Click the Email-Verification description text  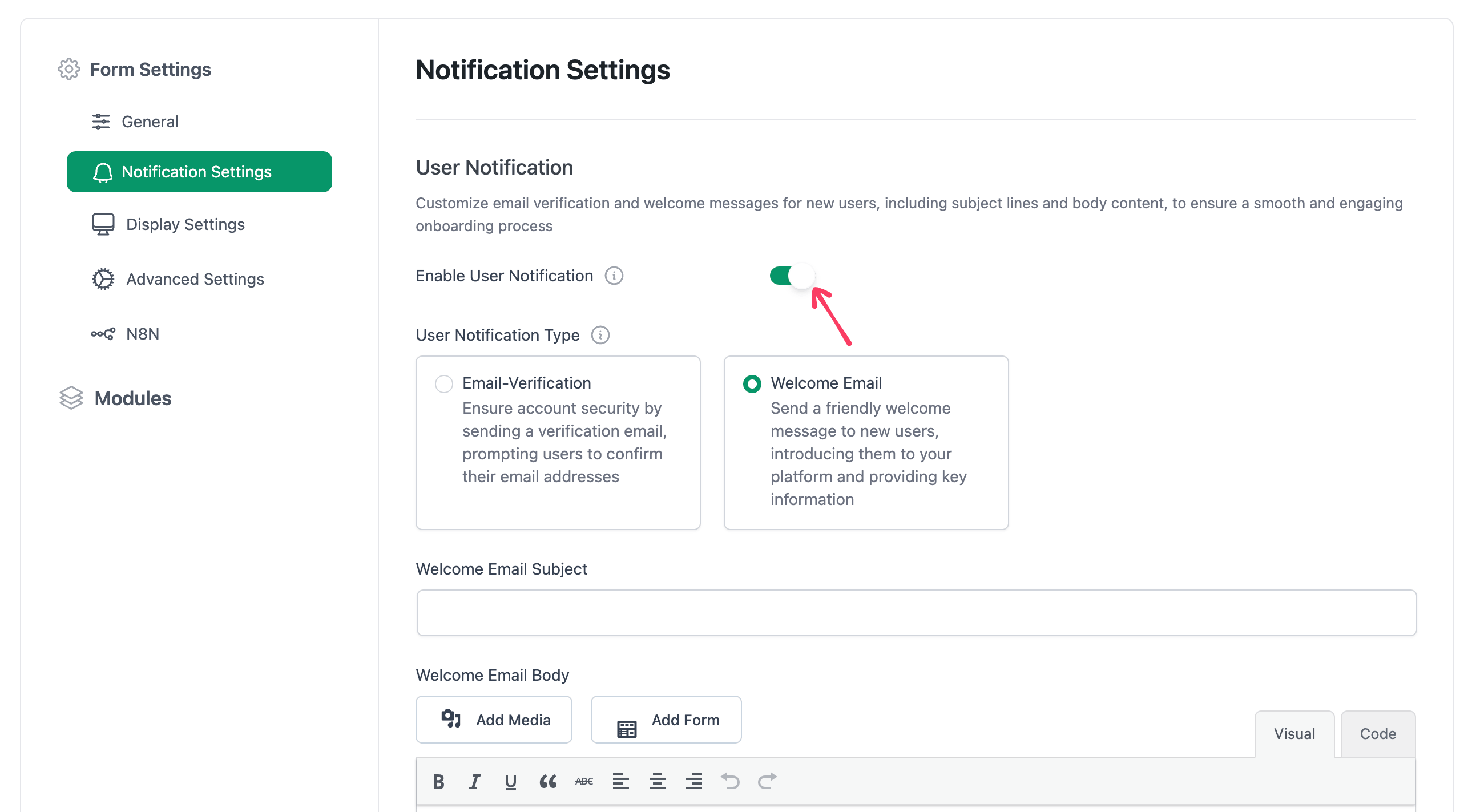tap(564, 443)
